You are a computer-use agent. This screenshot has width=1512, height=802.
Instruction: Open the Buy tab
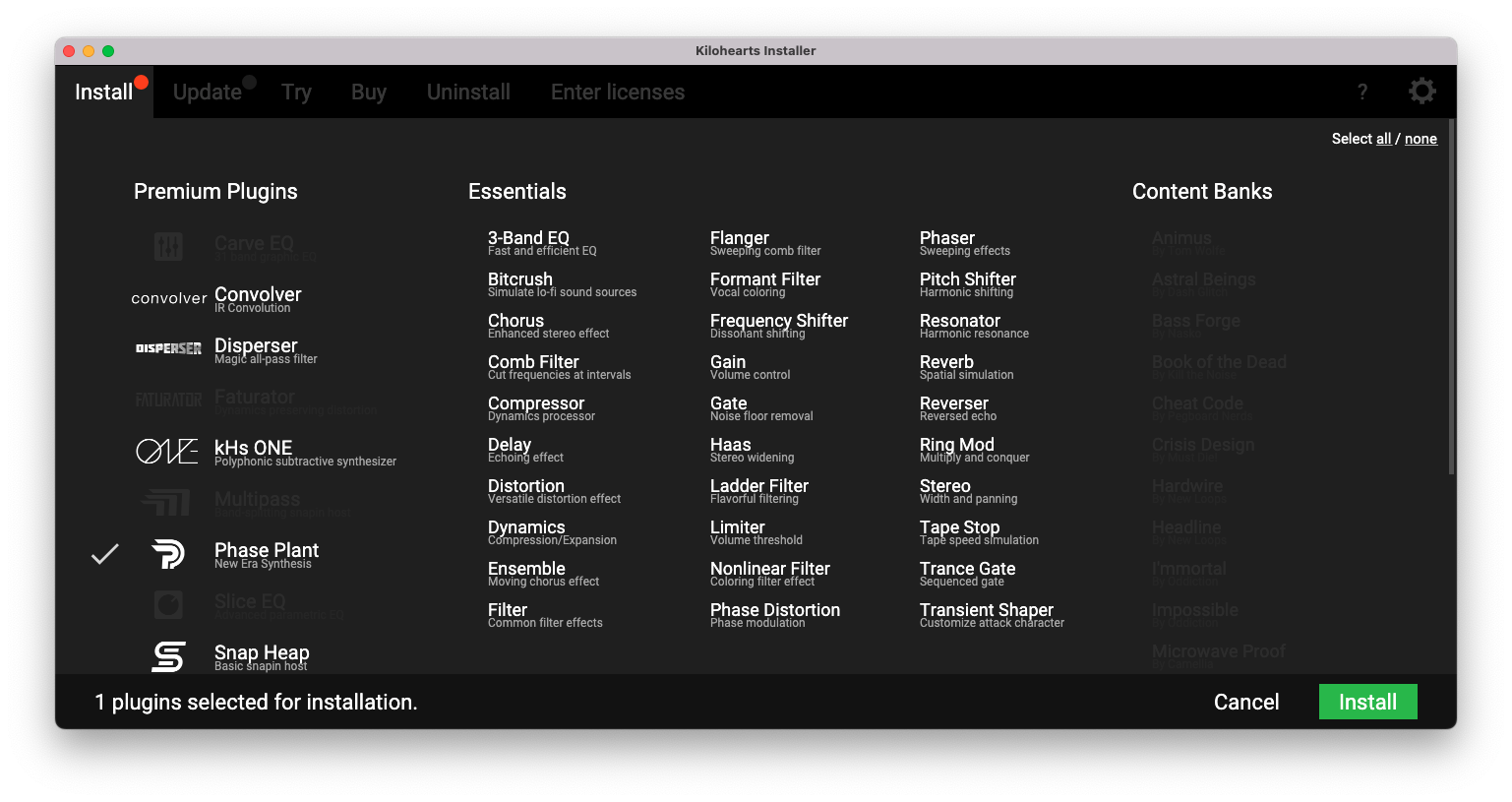click(369, 92)
